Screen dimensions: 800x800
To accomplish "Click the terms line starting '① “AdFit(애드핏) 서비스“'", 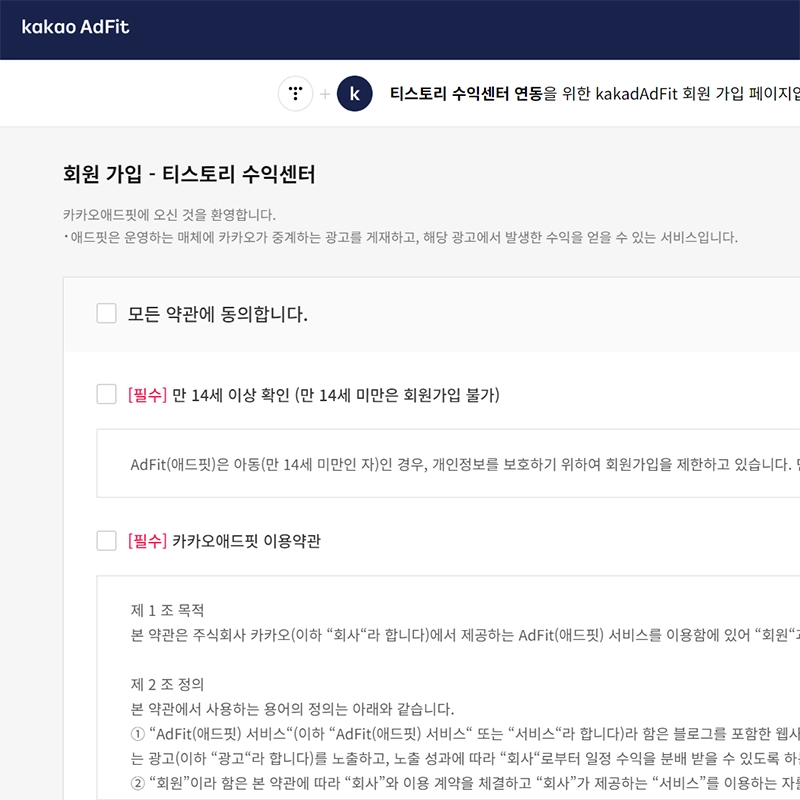I will 465,734.
